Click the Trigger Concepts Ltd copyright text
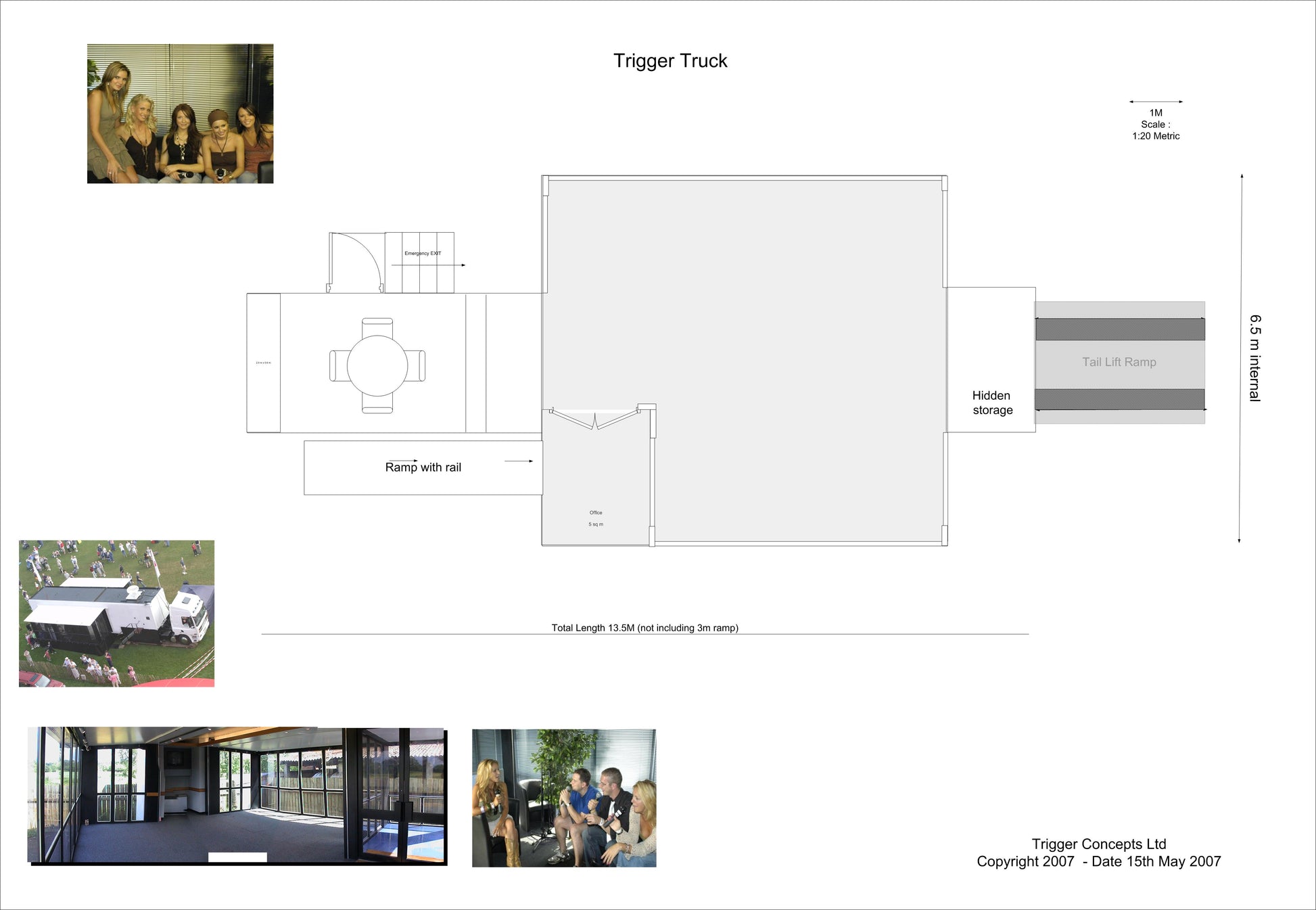 [x=1098, y=852]
